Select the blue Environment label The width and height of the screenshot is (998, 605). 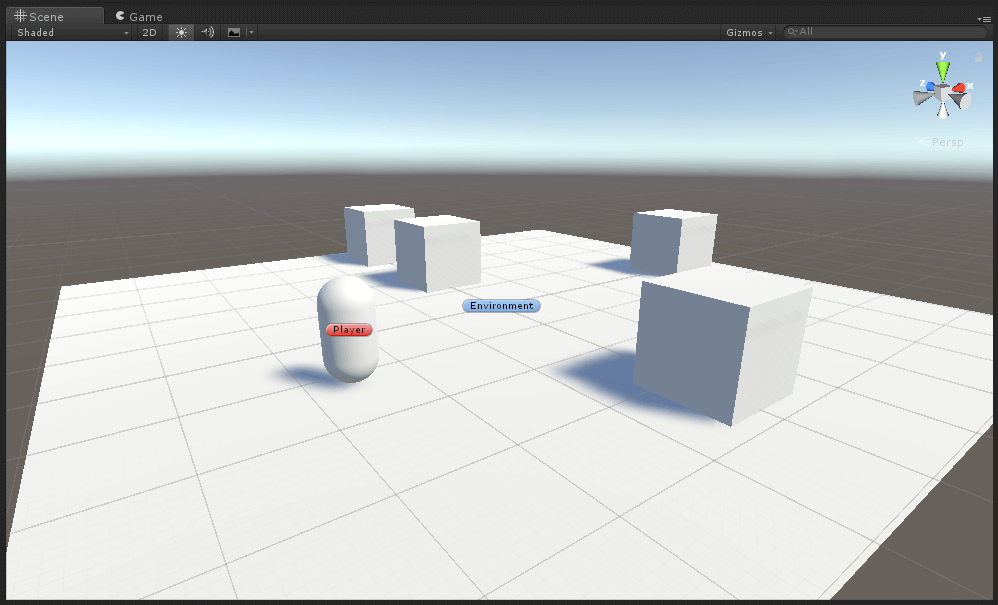coord(501,306)
